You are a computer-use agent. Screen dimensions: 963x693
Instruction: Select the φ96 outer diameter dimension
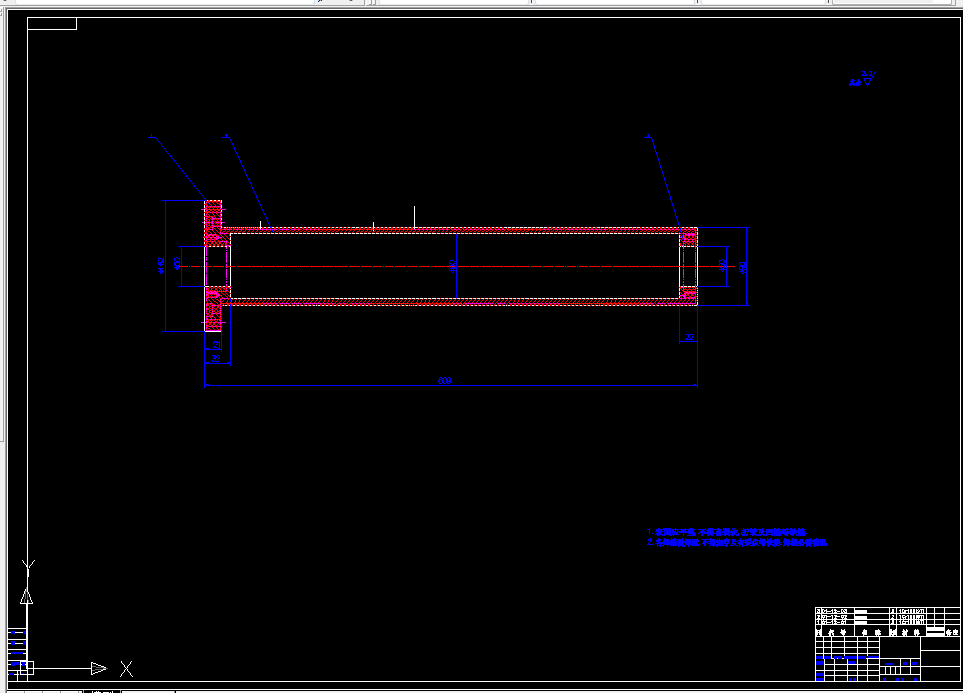(743, 267)
